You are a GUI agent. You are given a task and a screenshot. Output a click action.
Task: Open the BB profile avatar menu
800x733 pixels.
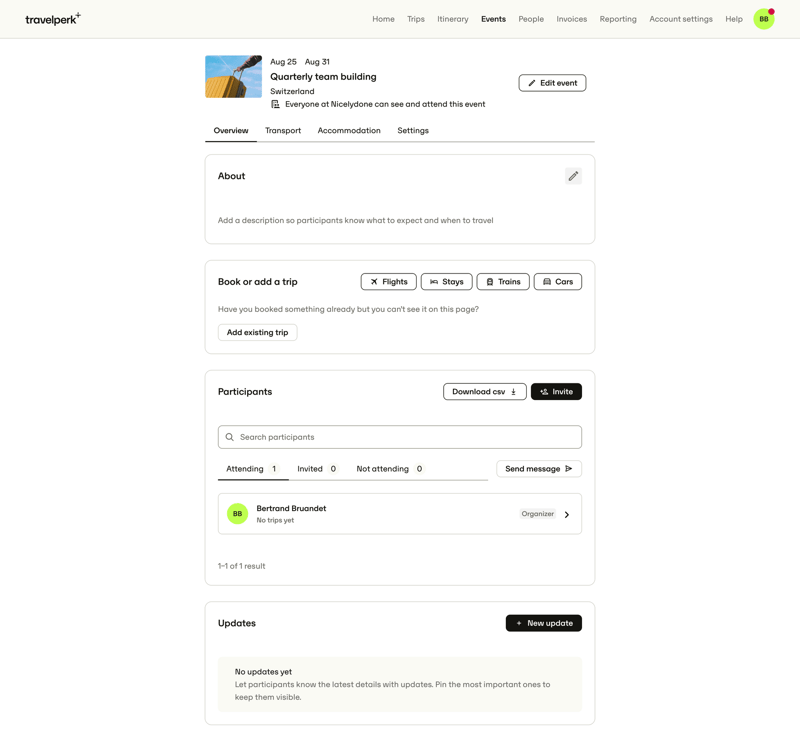pyautogui.click(x=764, y=18)
